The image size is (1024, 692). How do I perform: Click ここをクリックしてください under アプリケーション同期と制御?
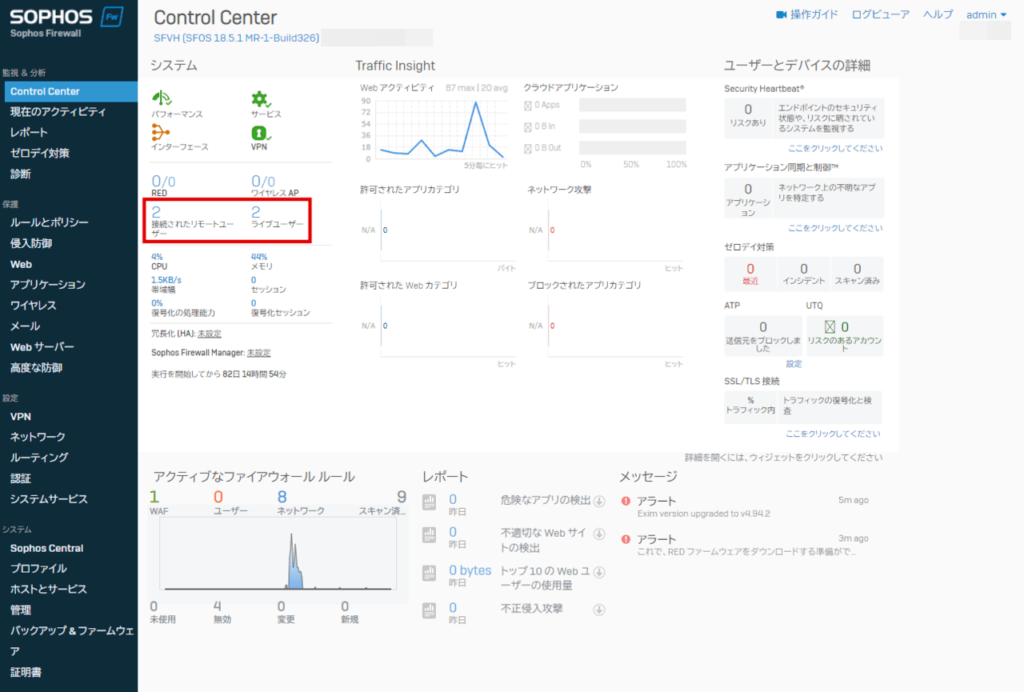(835, 228)
